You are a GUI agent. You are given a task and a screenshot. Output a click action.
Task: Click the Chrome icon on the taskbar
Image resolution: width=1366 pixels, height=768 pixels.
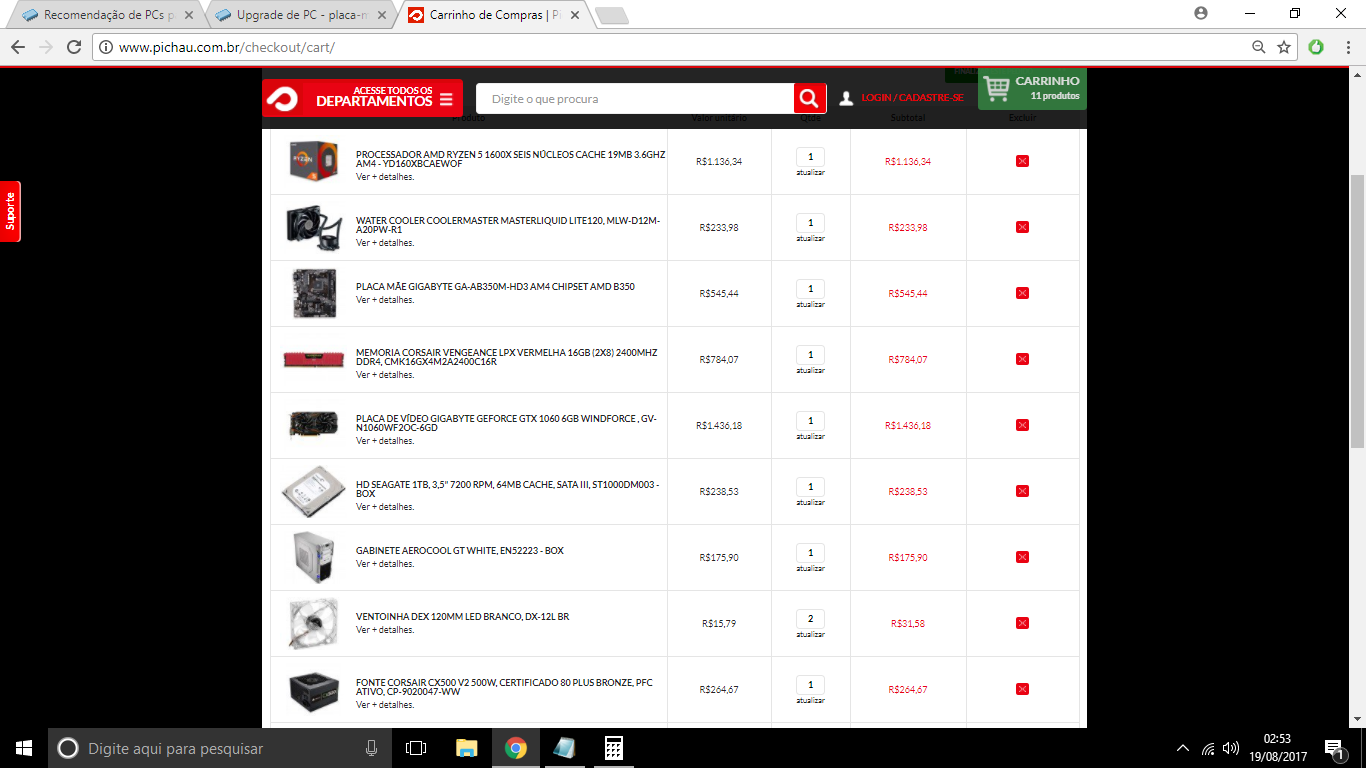[515, 748]
